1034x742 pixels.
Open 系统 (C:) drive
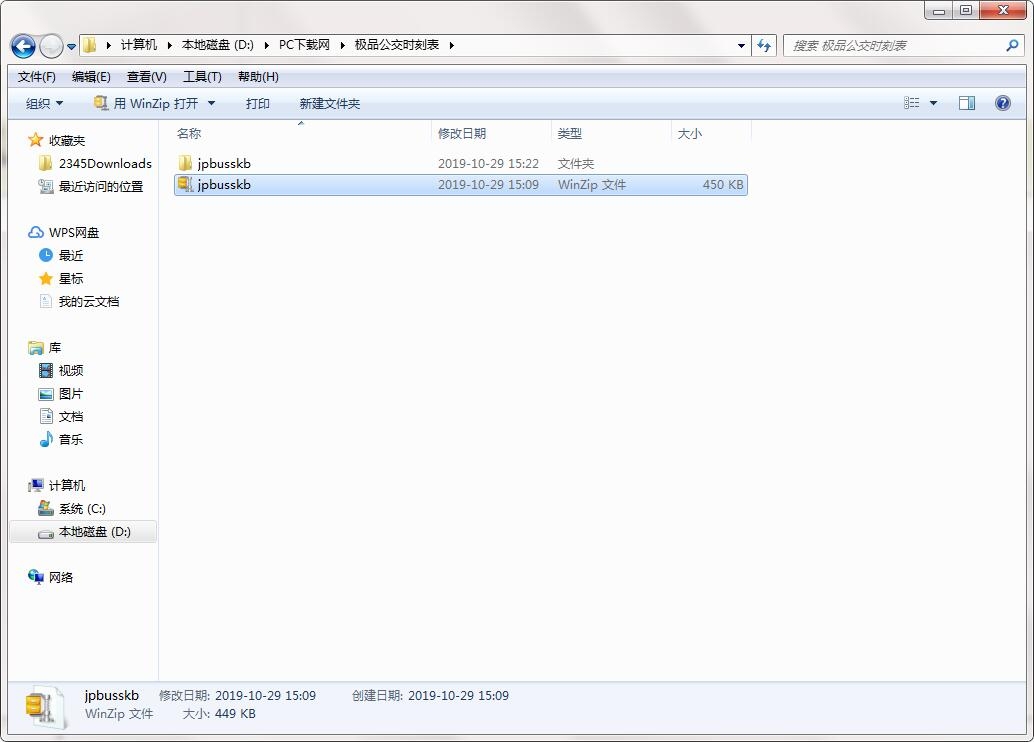pos(72,509)
